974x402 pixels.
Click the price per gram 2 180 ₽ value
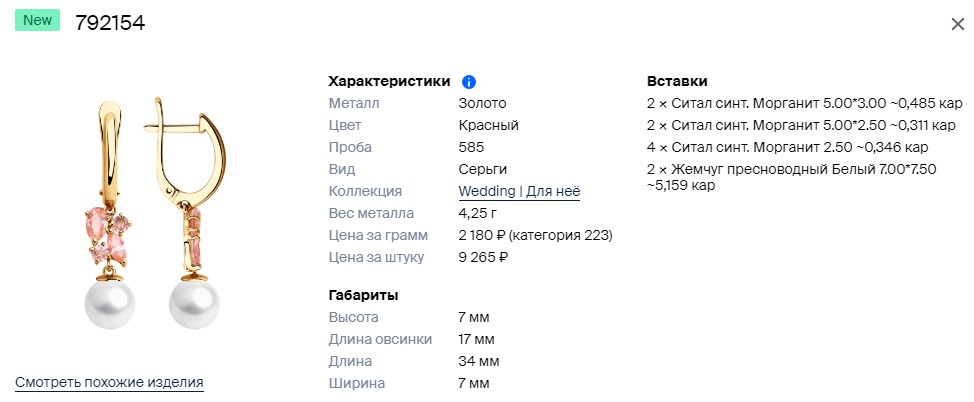coord(535,235)
